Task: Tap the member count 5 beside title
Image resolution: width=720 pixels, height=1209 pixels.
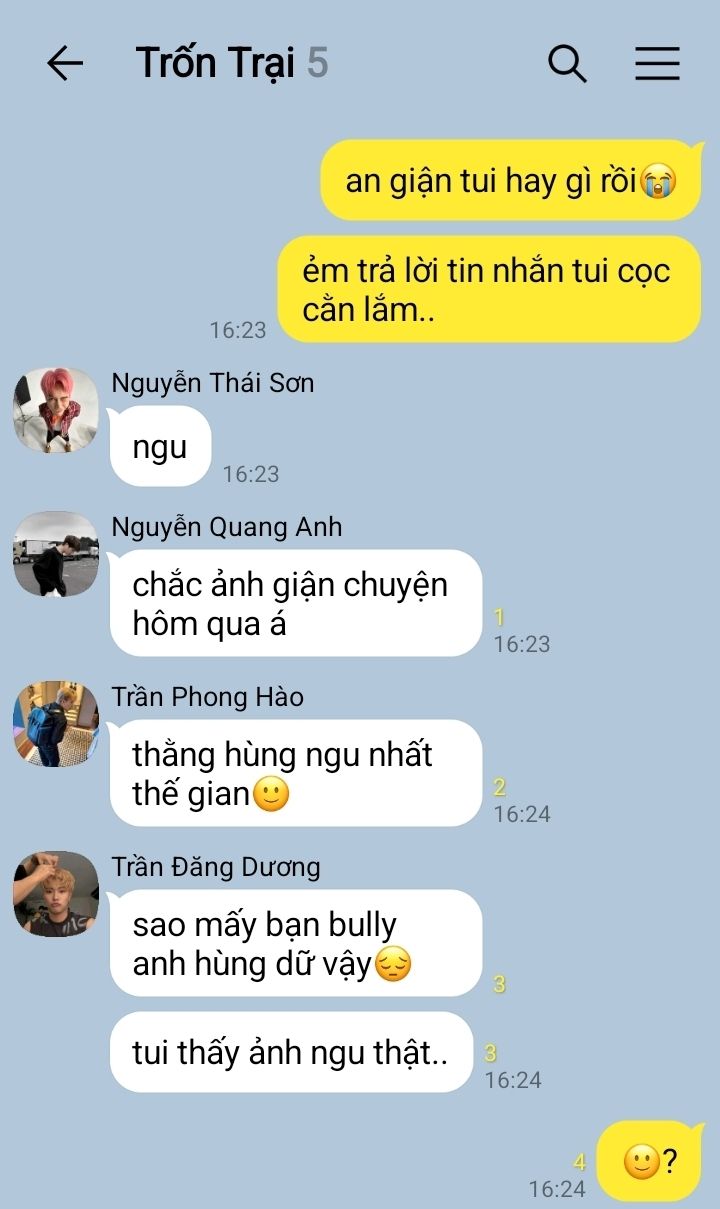Action: [317, 64]
